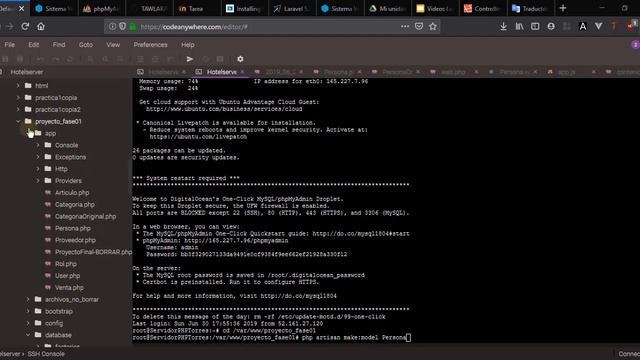Expand the html folder arrow

click(x=18, y=85)
